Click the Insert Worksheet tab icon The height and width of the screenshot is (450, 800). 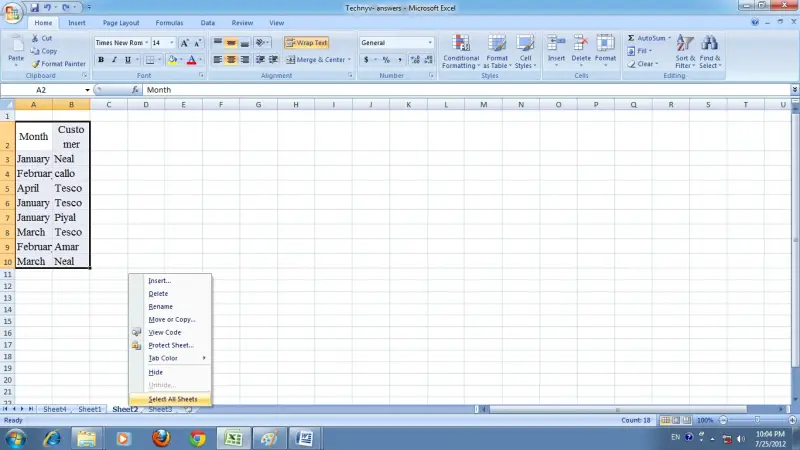pyautogui.click(x=188, y=409)
